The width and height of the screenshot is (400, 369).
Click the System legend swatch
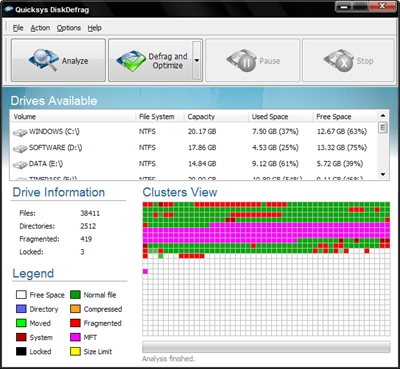pos(21,337)
